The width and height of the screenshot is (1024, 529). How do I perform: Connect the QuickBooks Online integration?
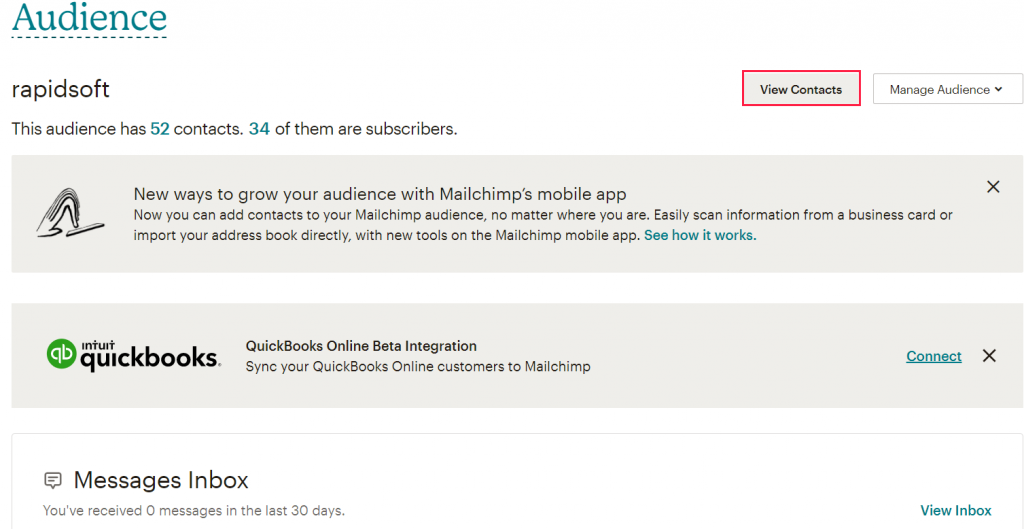[934, 356]
